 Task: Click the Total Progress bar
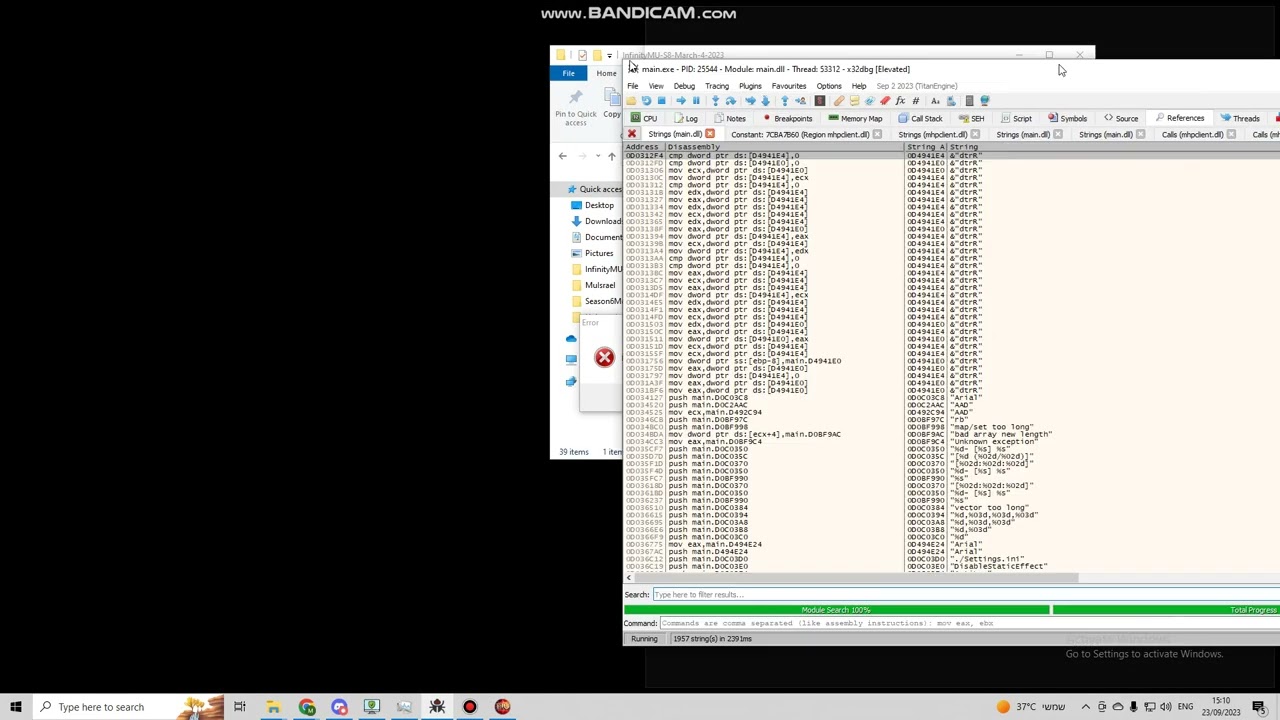click(1166, 610)
